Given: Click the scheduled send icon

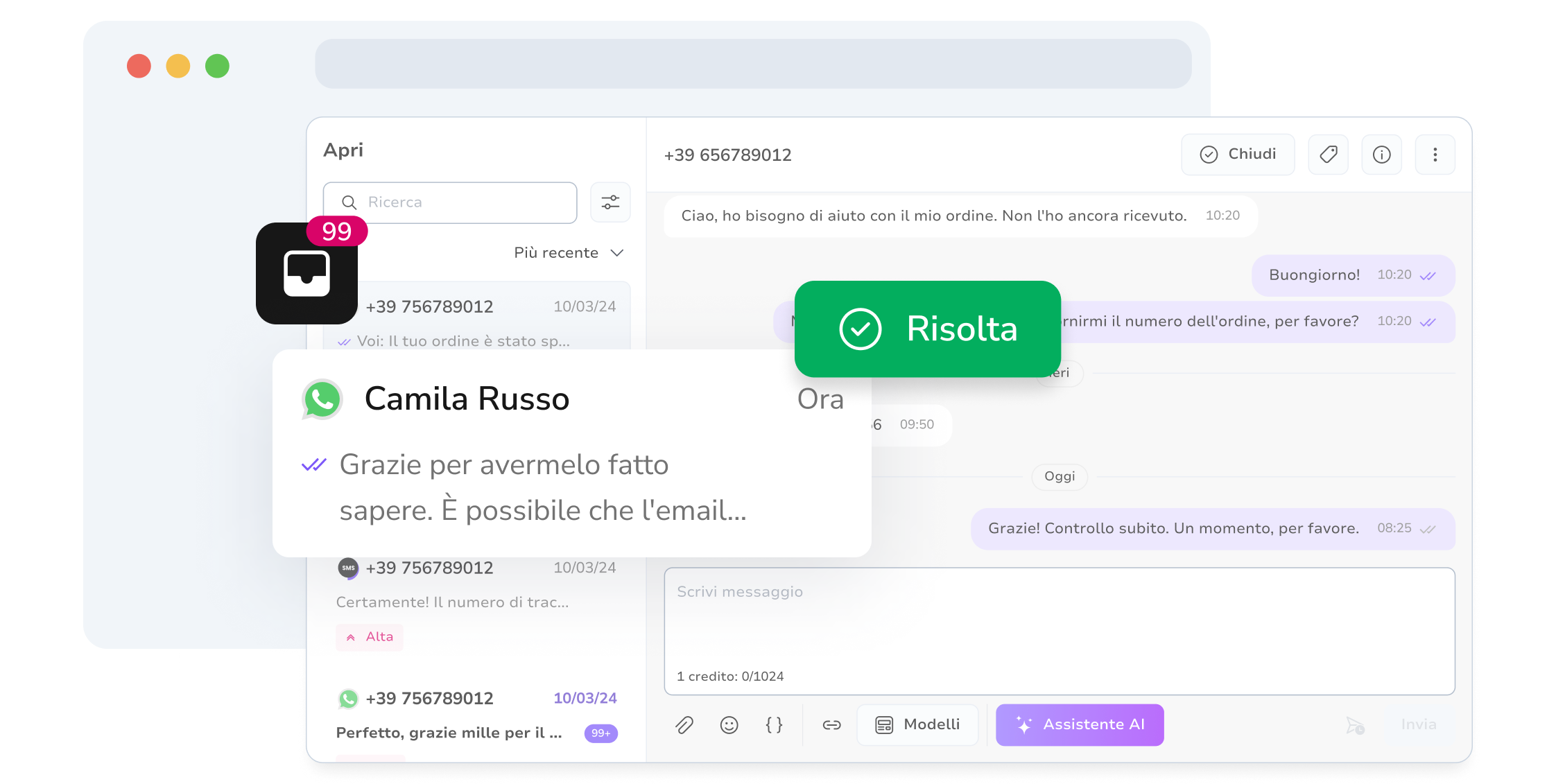Looking at the screenshot, I should tap(1355, 725).
